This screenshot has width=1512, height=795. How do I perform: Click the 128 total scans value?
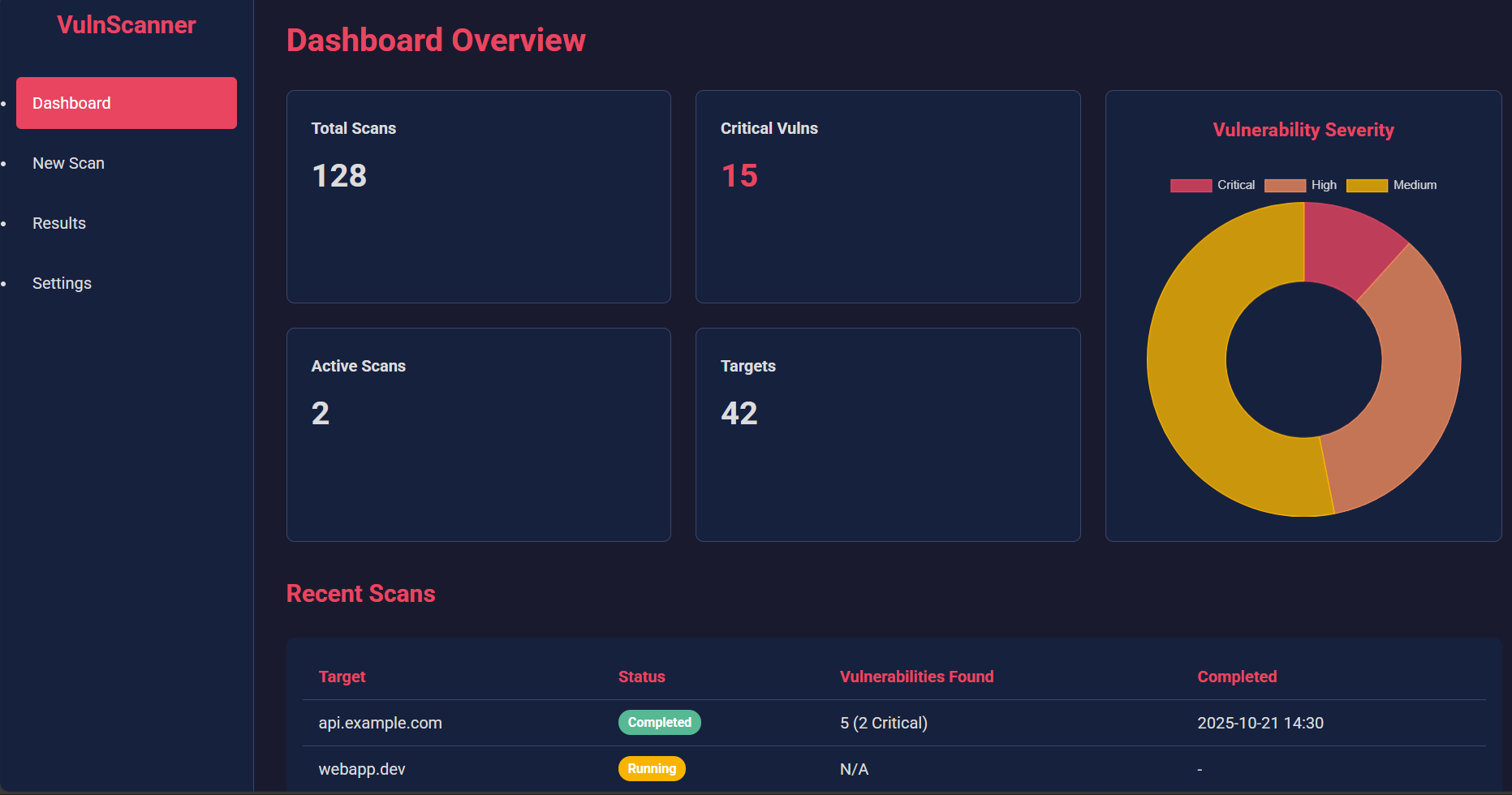pos(339,176)
